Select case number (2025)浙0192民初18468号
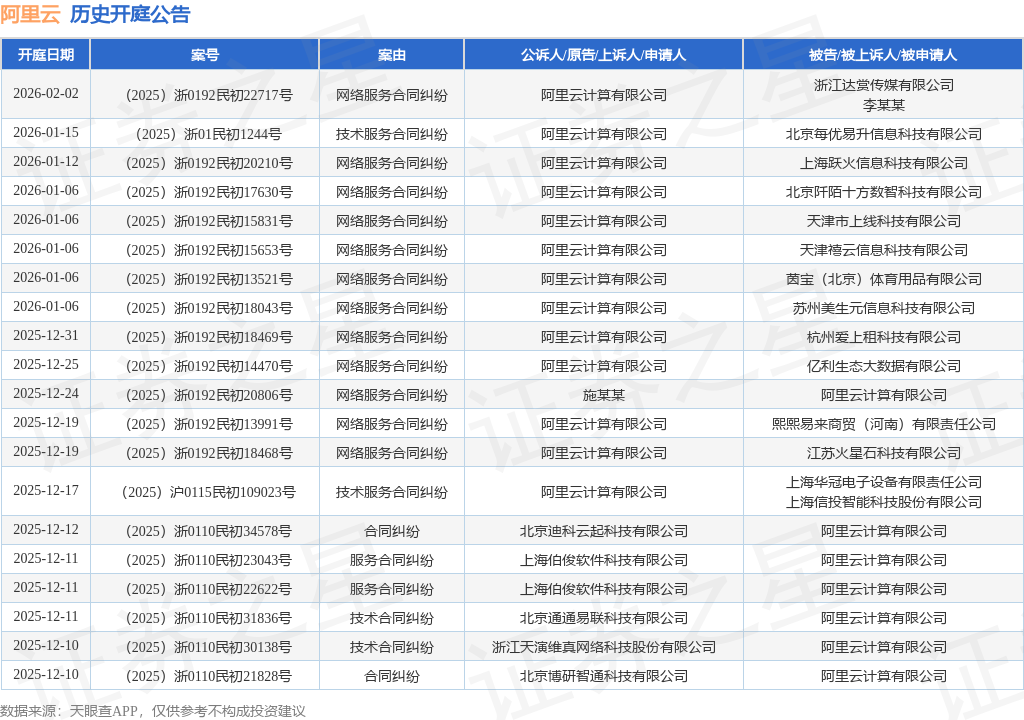Viewport: 1024px width, 720px height. pos(209,453)
